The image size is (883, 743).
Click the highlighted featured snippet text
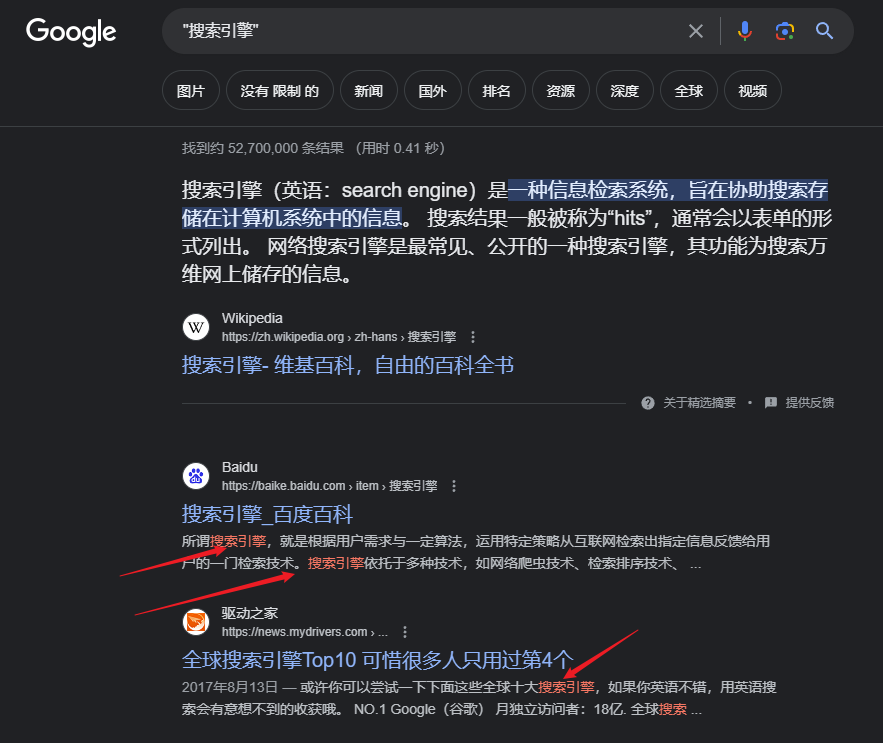point(505,204)
